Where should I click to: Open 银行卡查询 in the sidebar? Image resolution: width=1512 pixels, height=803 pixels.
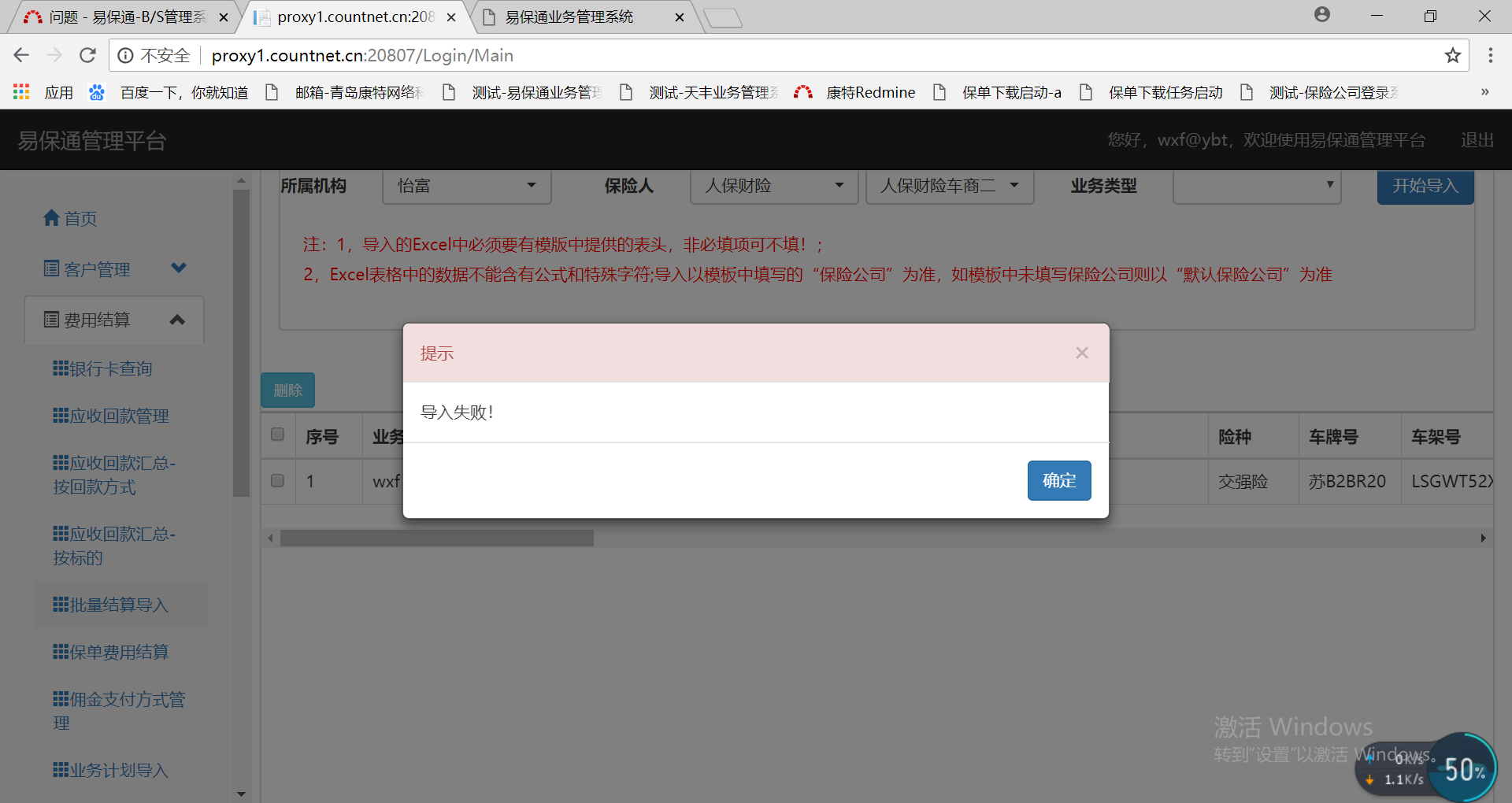102,368
